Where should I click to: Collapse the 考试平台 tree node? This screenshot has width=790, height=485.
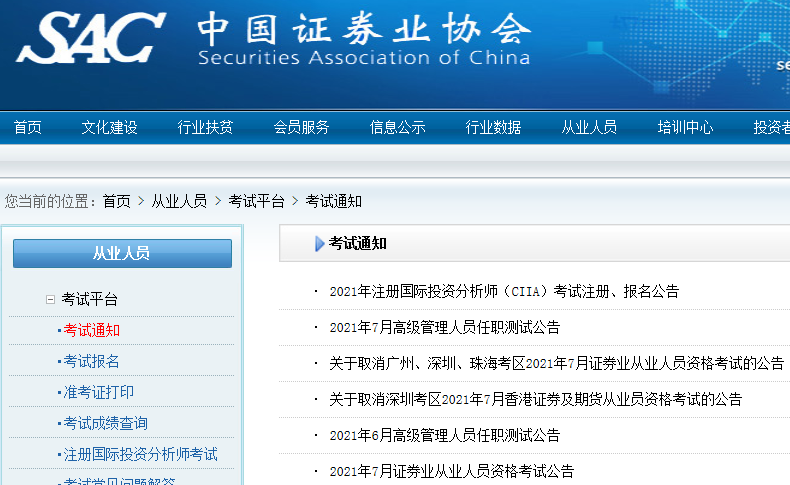(x=50, y=299)
